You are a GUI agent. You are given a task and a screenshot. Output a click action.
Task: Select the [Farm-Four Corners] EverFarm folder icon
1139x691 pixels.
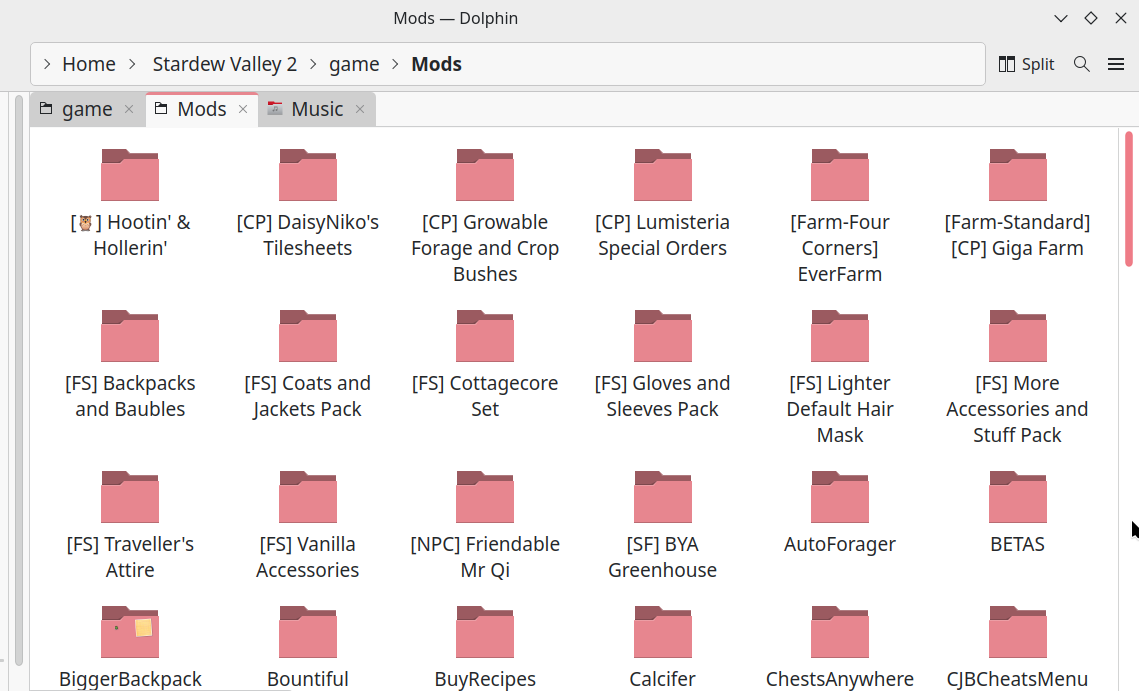point(840,175)
